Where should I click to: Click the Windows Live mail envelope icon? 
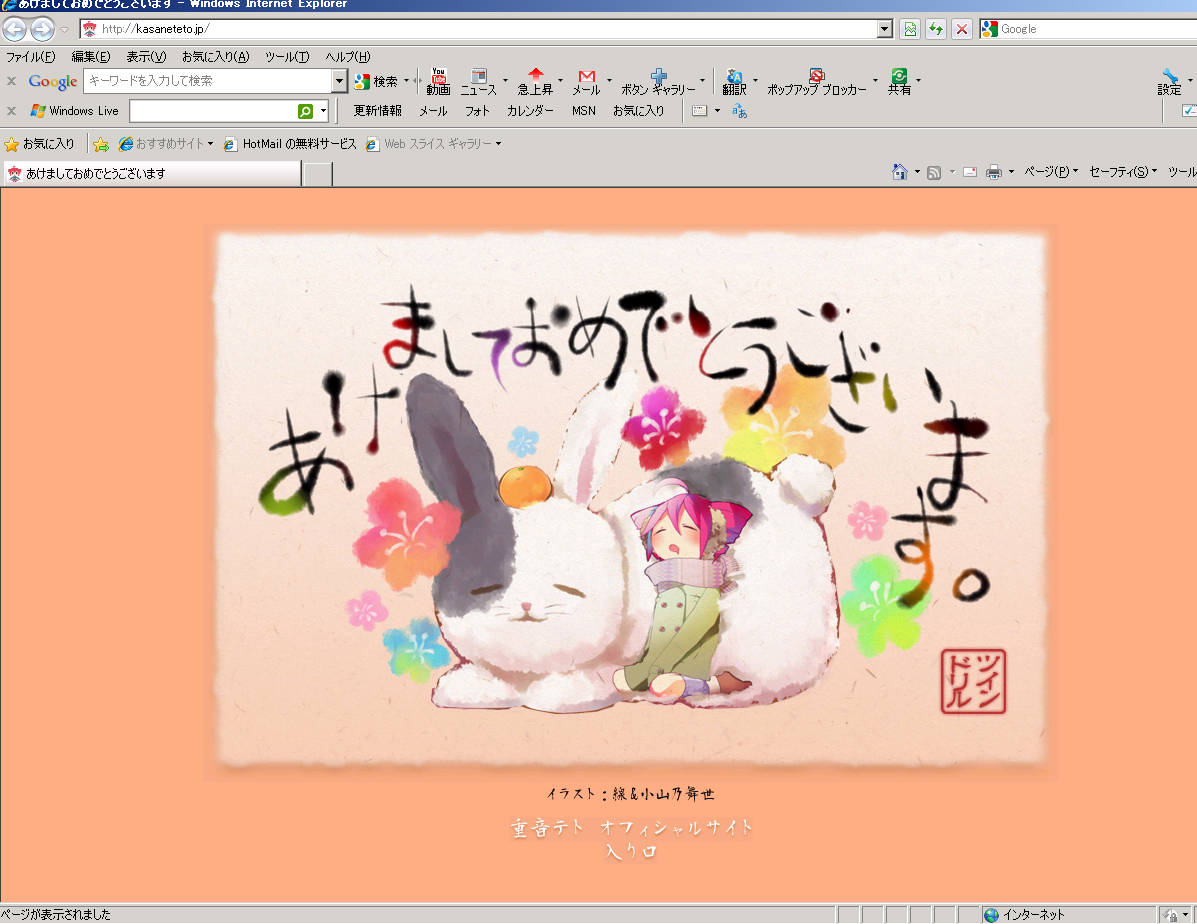click(699, 111)
